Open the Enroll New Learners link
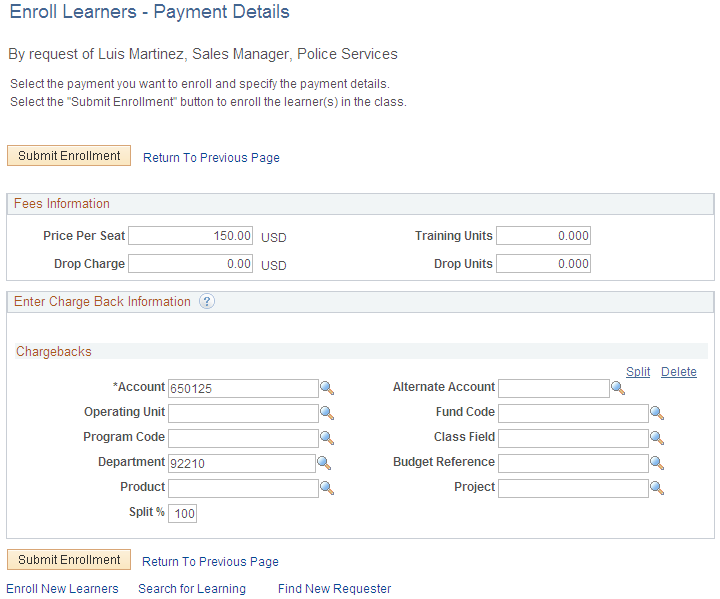The image size is (720, 599). click(62, 589)
